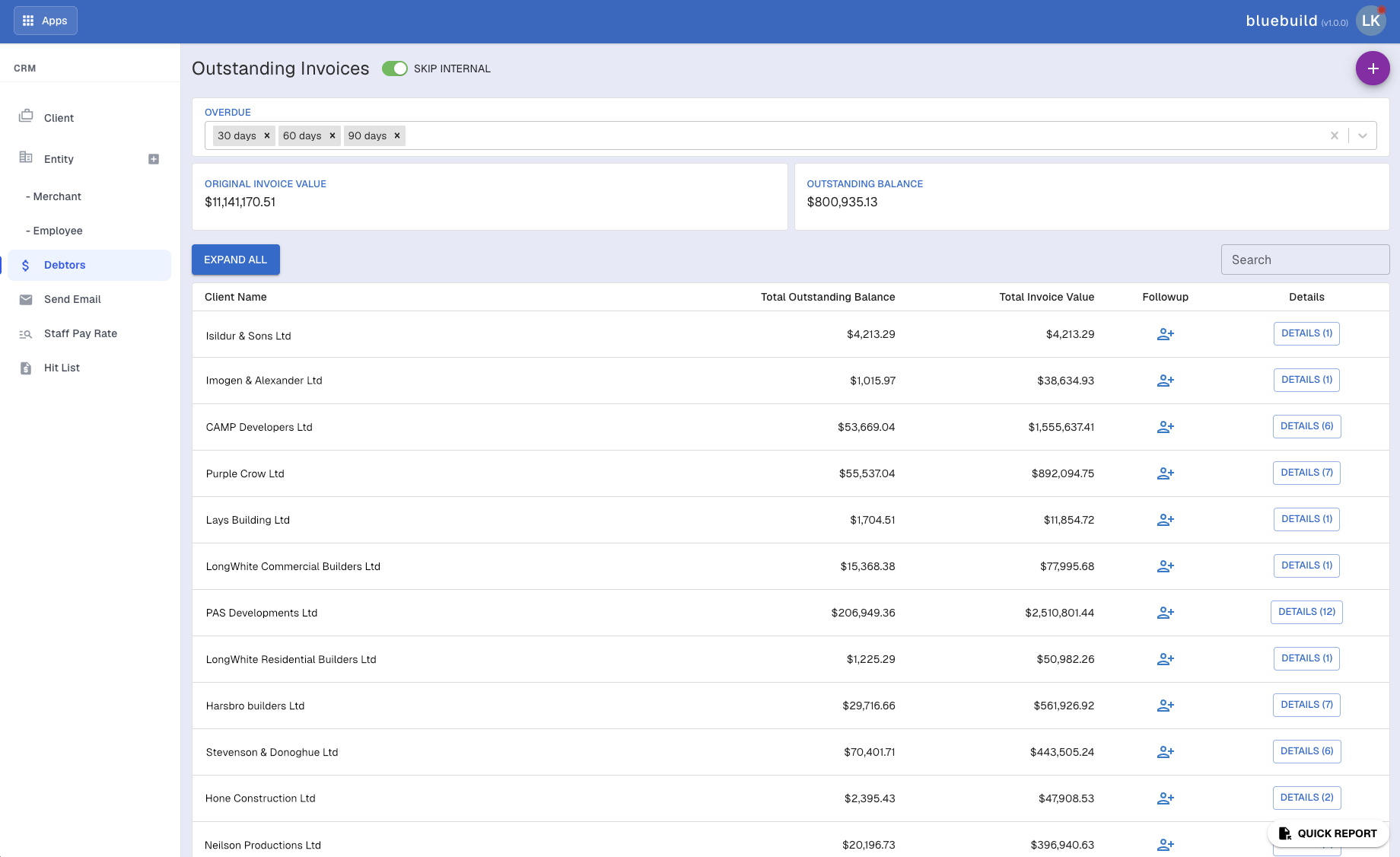1400x857 pixels.
Task: Open Details (7) for Purple Crow Ltd
Action: coord(1306,473)
